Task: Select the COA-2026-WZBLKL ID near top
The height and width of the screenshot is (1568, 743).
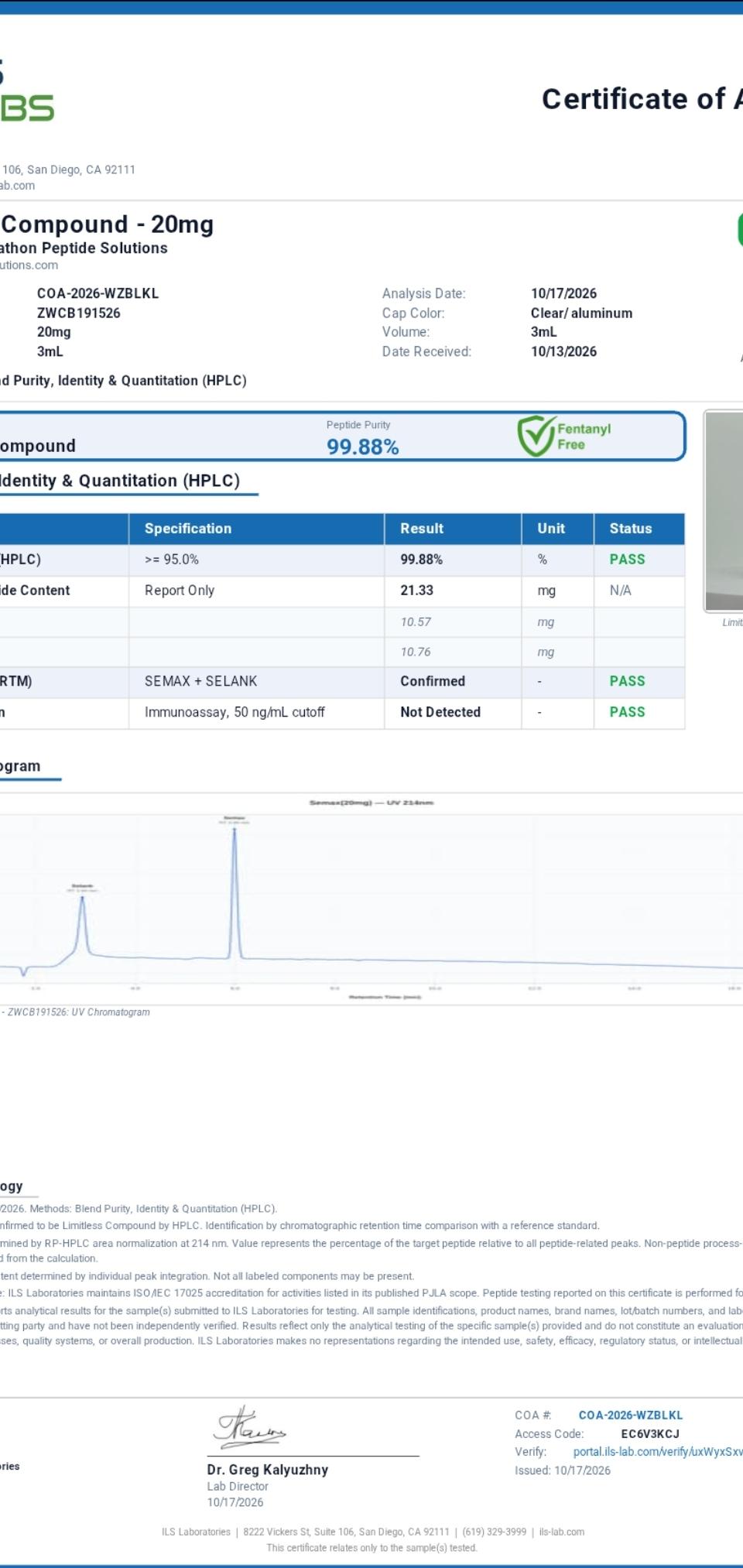Action: [98, 293]
